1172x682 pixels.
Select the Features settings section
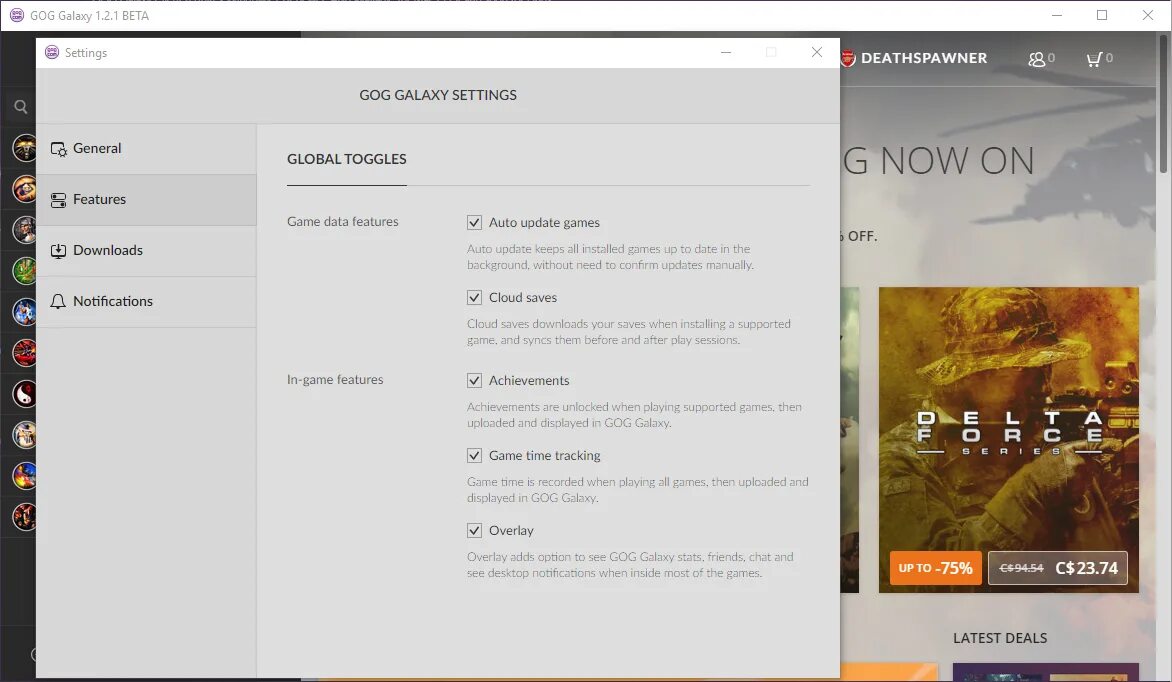point(146,200)
